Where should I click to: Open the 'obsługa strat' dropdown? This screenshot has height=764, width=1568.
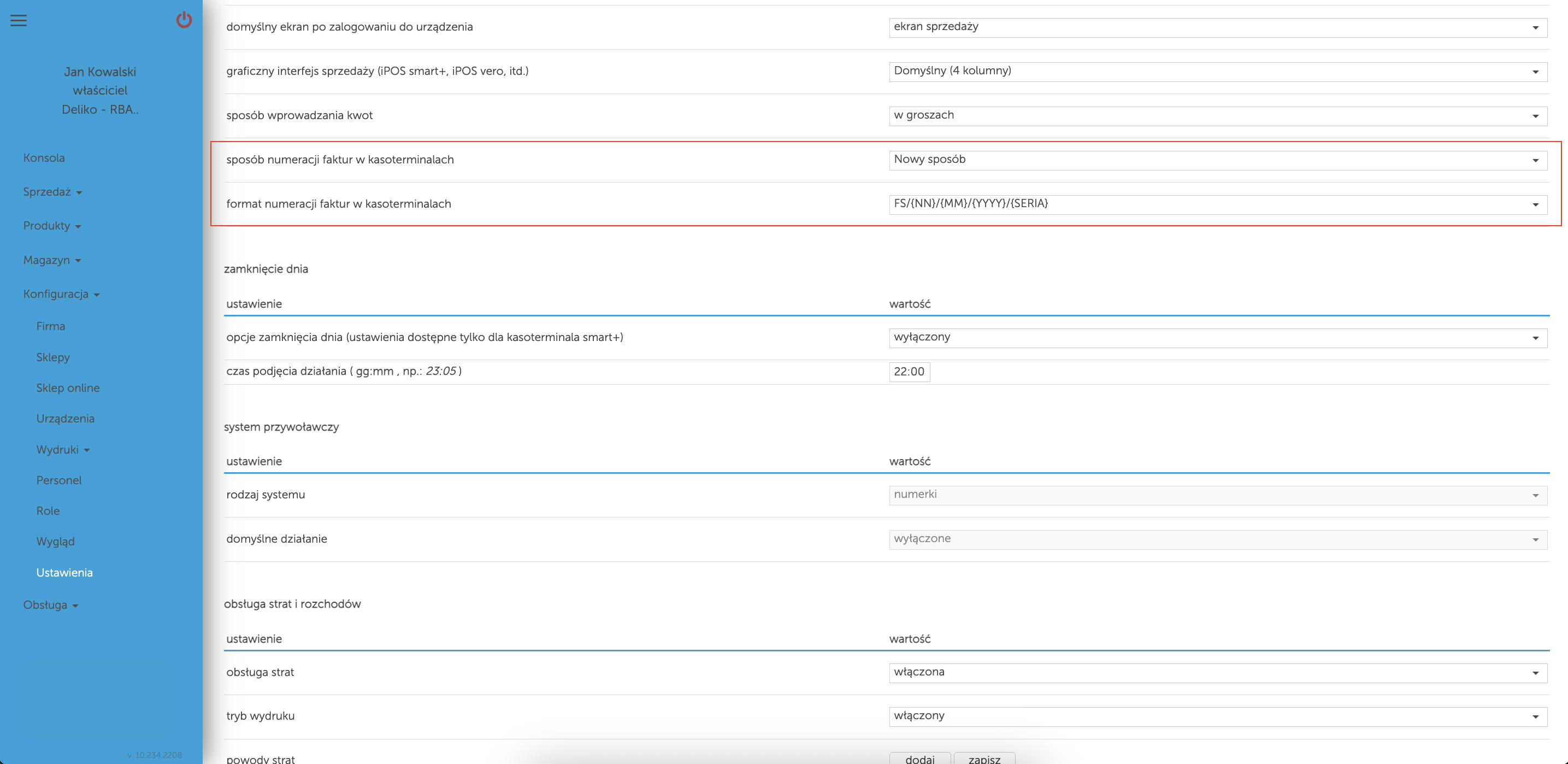click(x=1217, y=673)
